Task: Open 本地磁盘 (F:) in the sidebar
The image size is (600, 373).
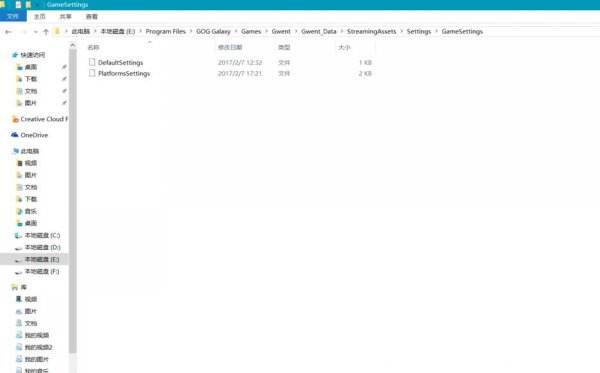Action: (42, 272)
